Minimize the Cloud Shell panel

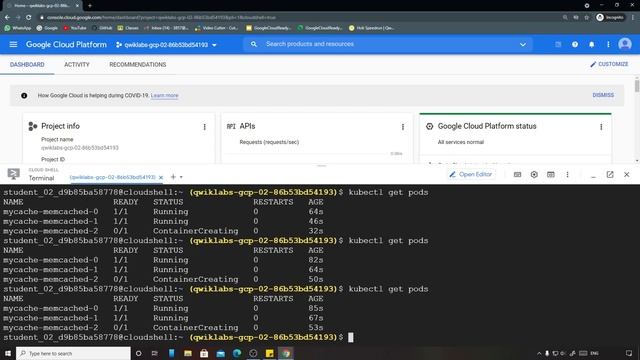(593, 176)
